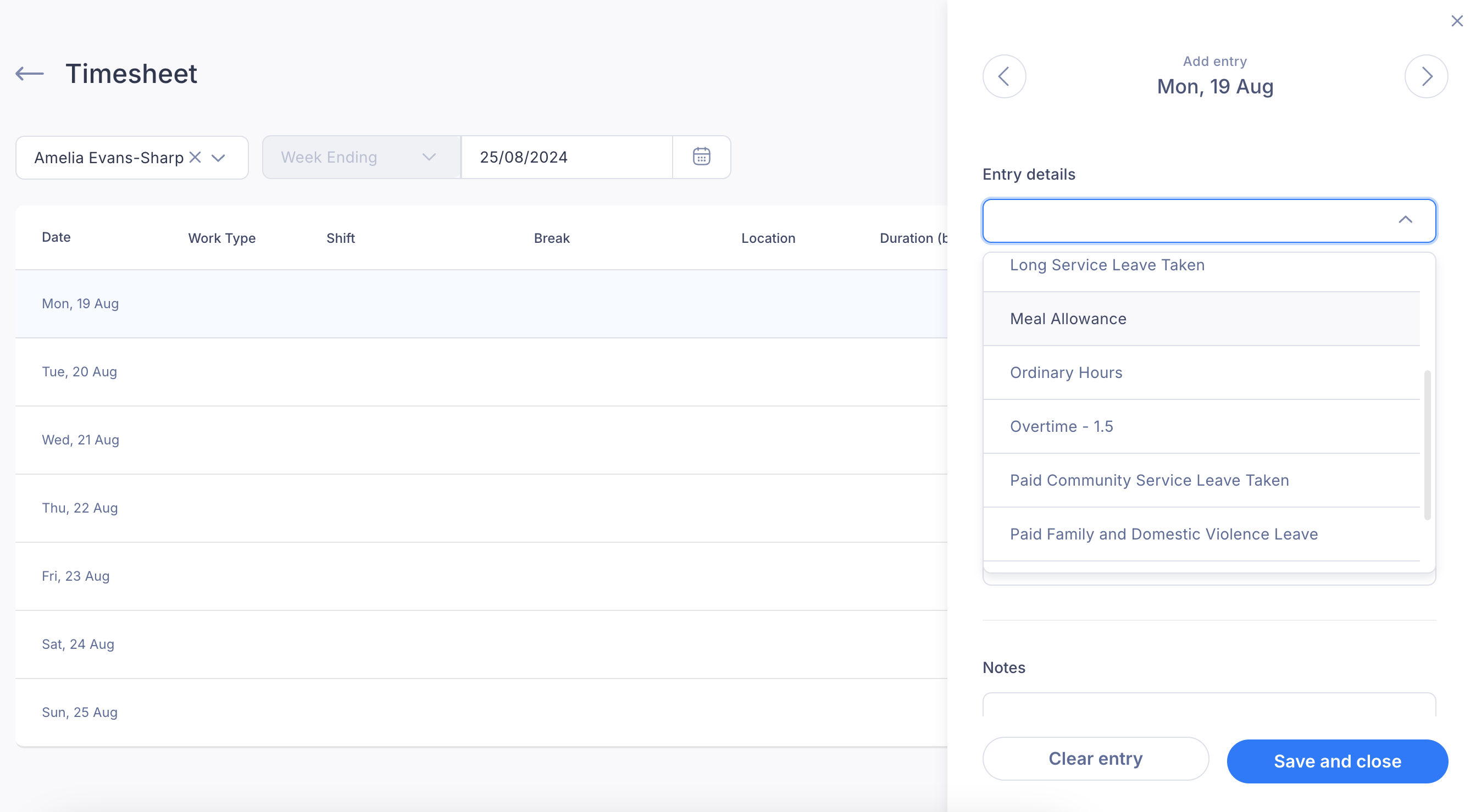The image size is (1476, 812).
Task: Clear the selected employee Amelia Evans-Sharp
Action: 196,157
